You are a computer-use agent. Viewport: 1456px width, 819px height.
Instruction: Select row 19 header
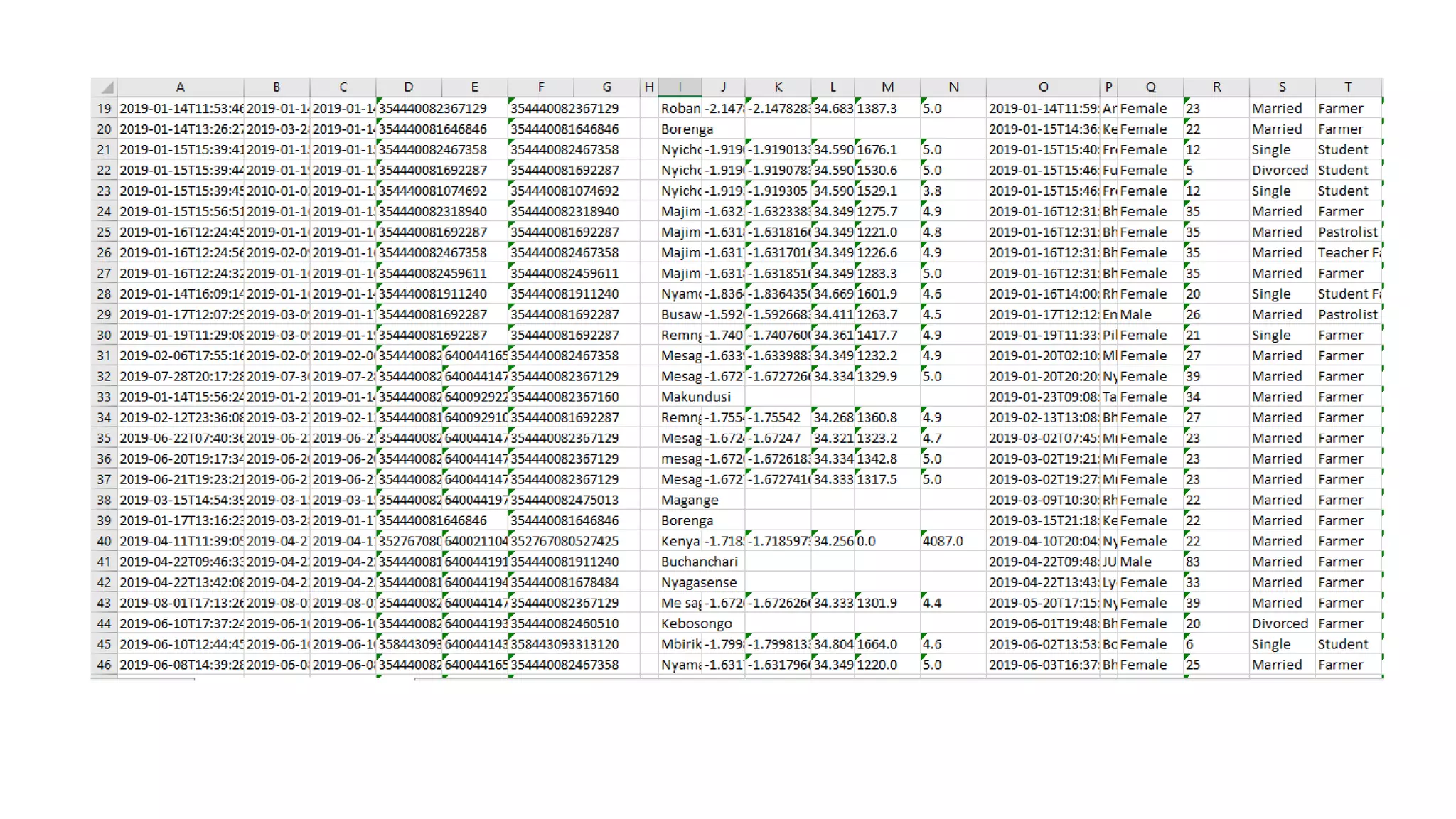[105, 109]
